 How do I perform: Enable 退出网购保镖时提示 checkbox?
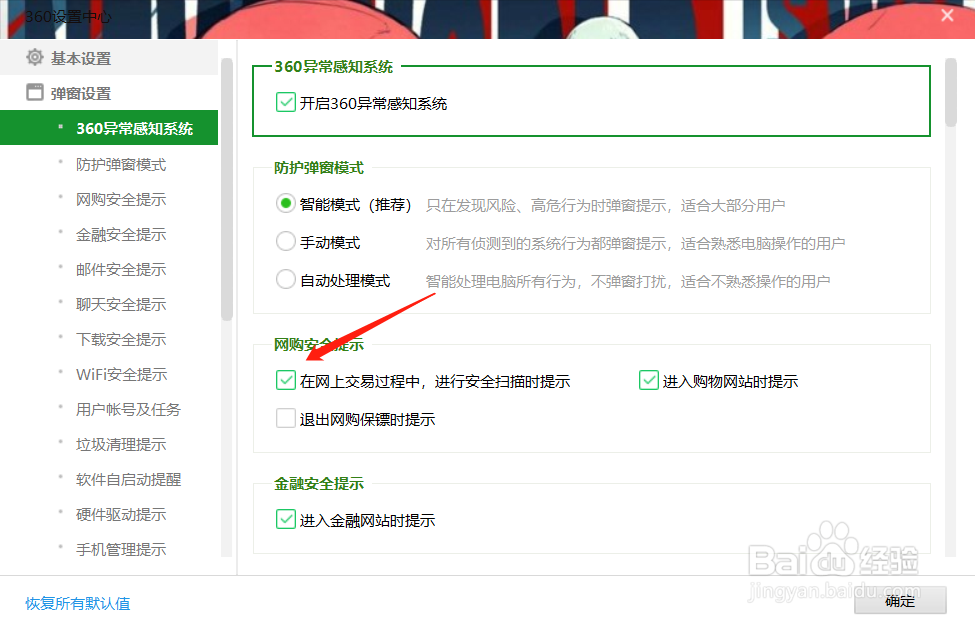[285, 418]
